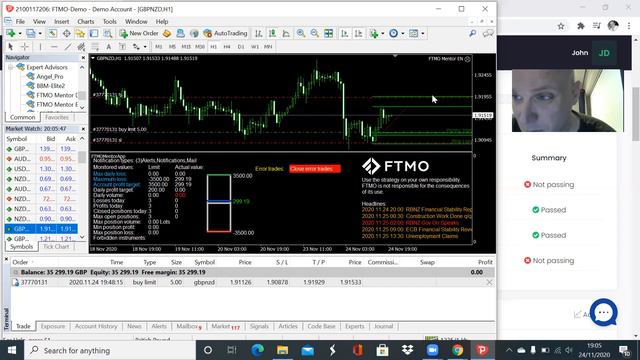Toggle chart auto scroll icon

tap(345, 33)
